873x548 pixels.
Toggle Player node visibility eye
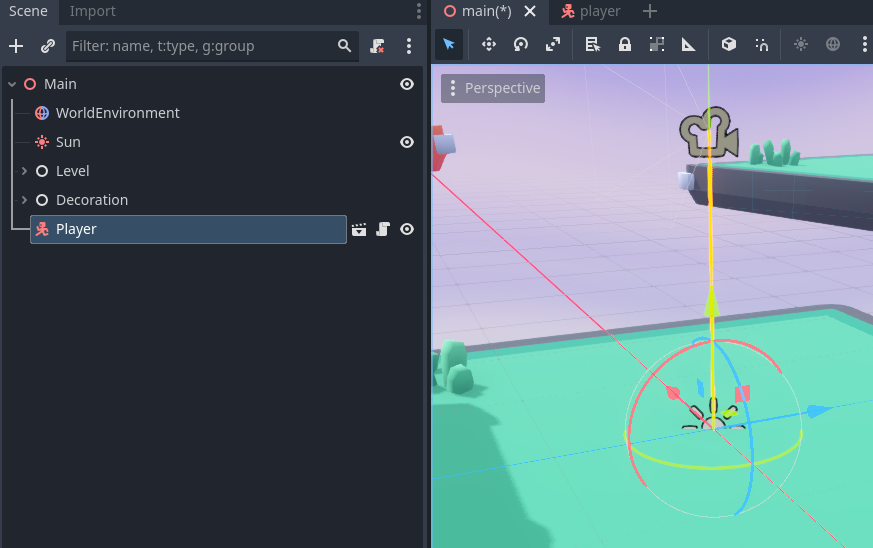(407, 230)
